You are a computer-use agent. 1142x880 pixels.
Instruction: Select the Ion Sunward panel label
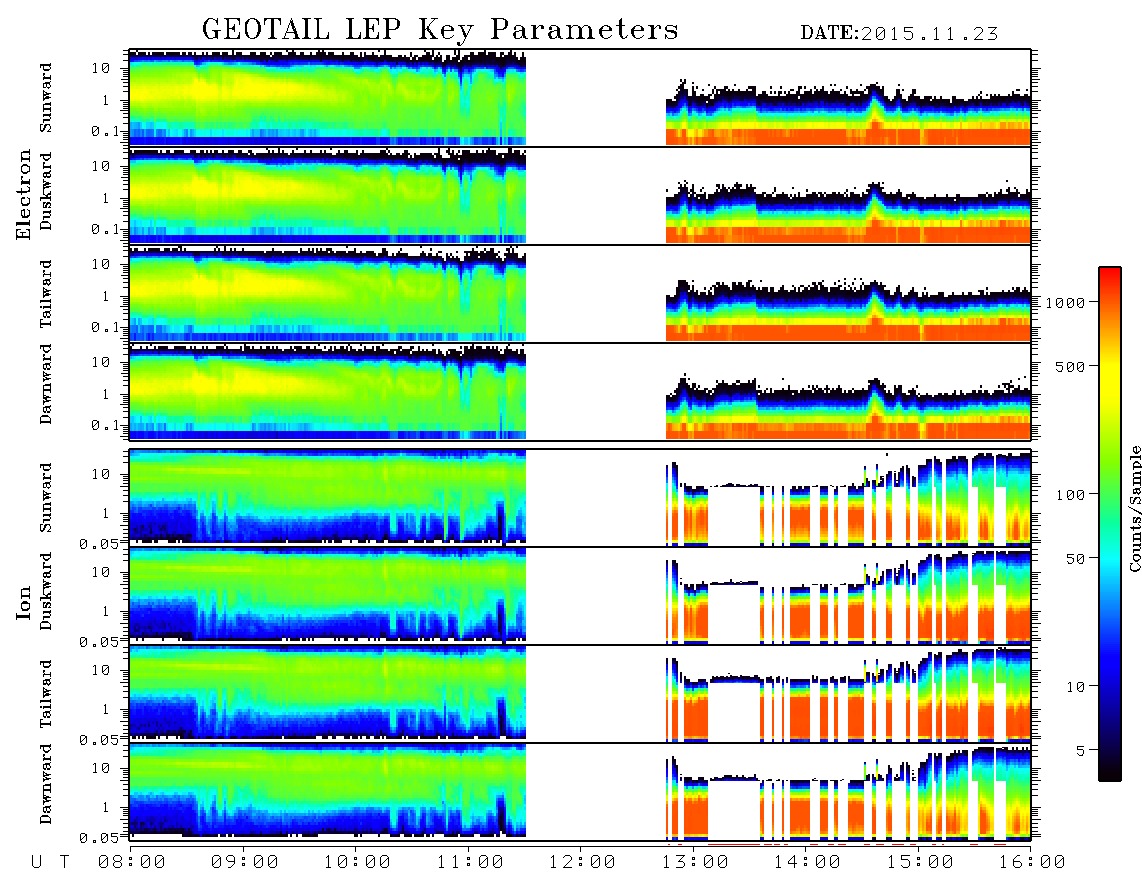click(x=46, y=498)
